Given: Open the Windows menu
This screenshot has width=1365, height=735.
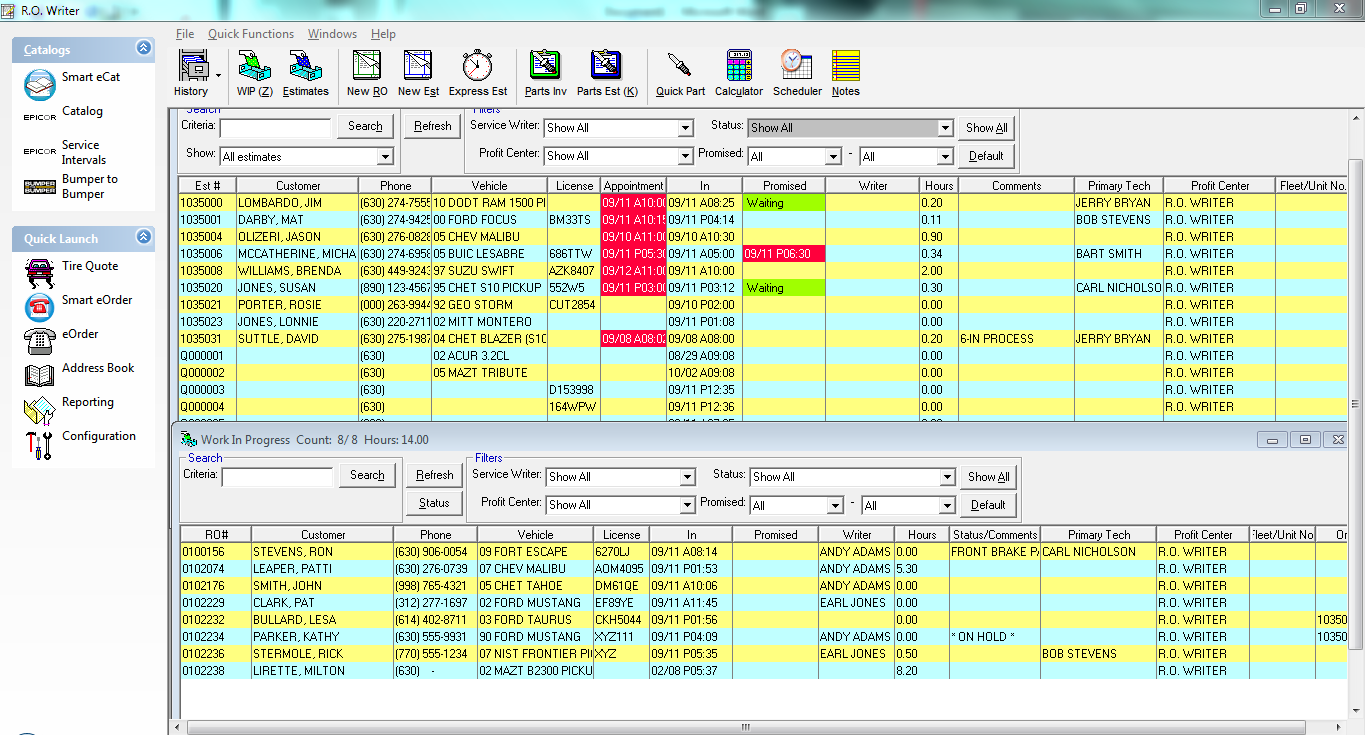Looking at the screenshot, I should [332, 34].
